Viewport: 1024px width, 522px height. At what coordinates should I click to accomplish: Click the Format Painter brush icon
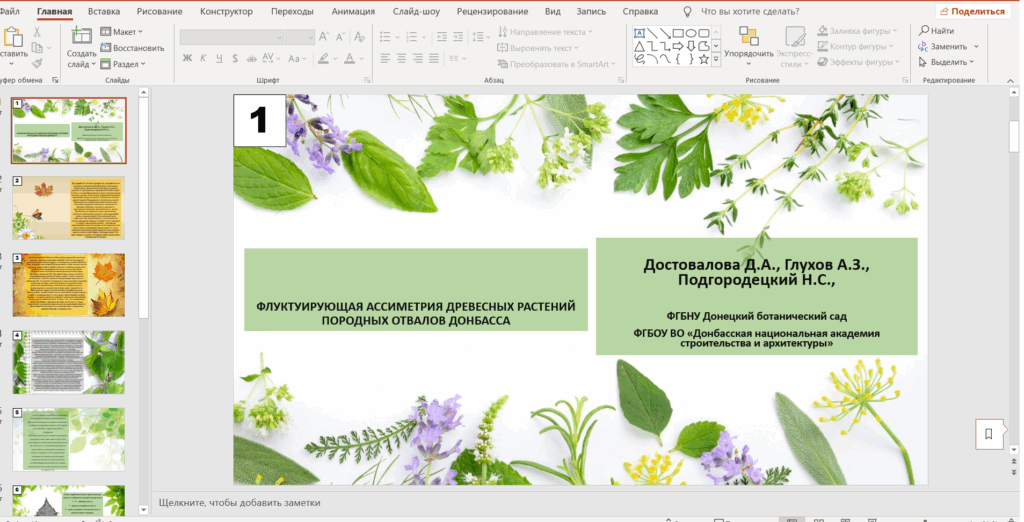37,63
